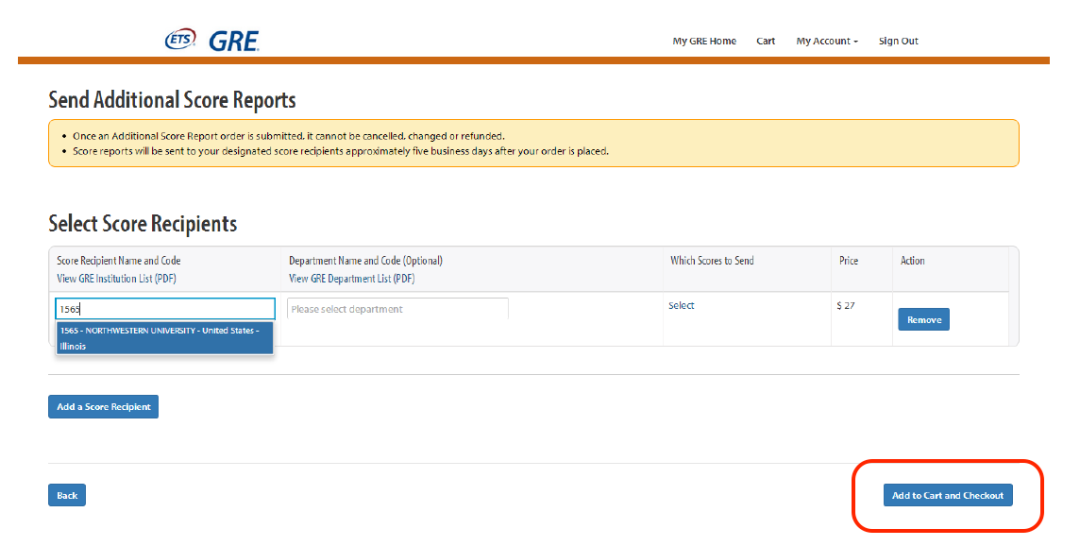Select Northwestern University suggestion from dropdown
Viewport: 1080px width, 546px height.
(x=165, y=338)
